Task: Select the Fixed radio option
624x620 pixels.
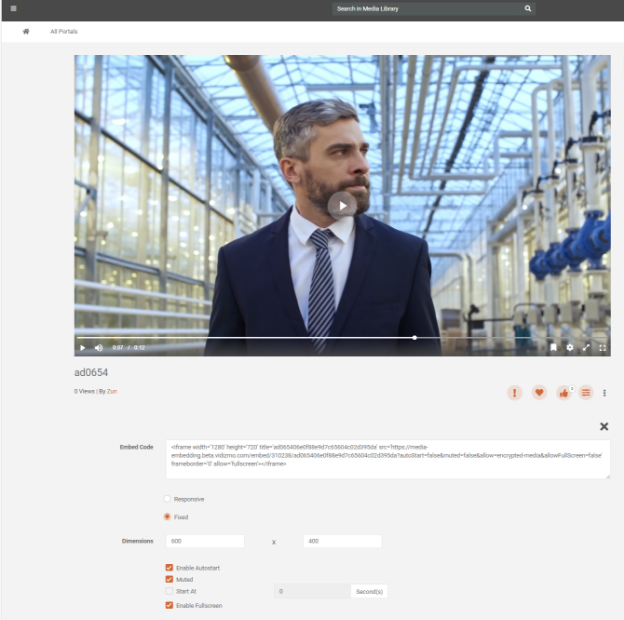Action: (167, 517)
